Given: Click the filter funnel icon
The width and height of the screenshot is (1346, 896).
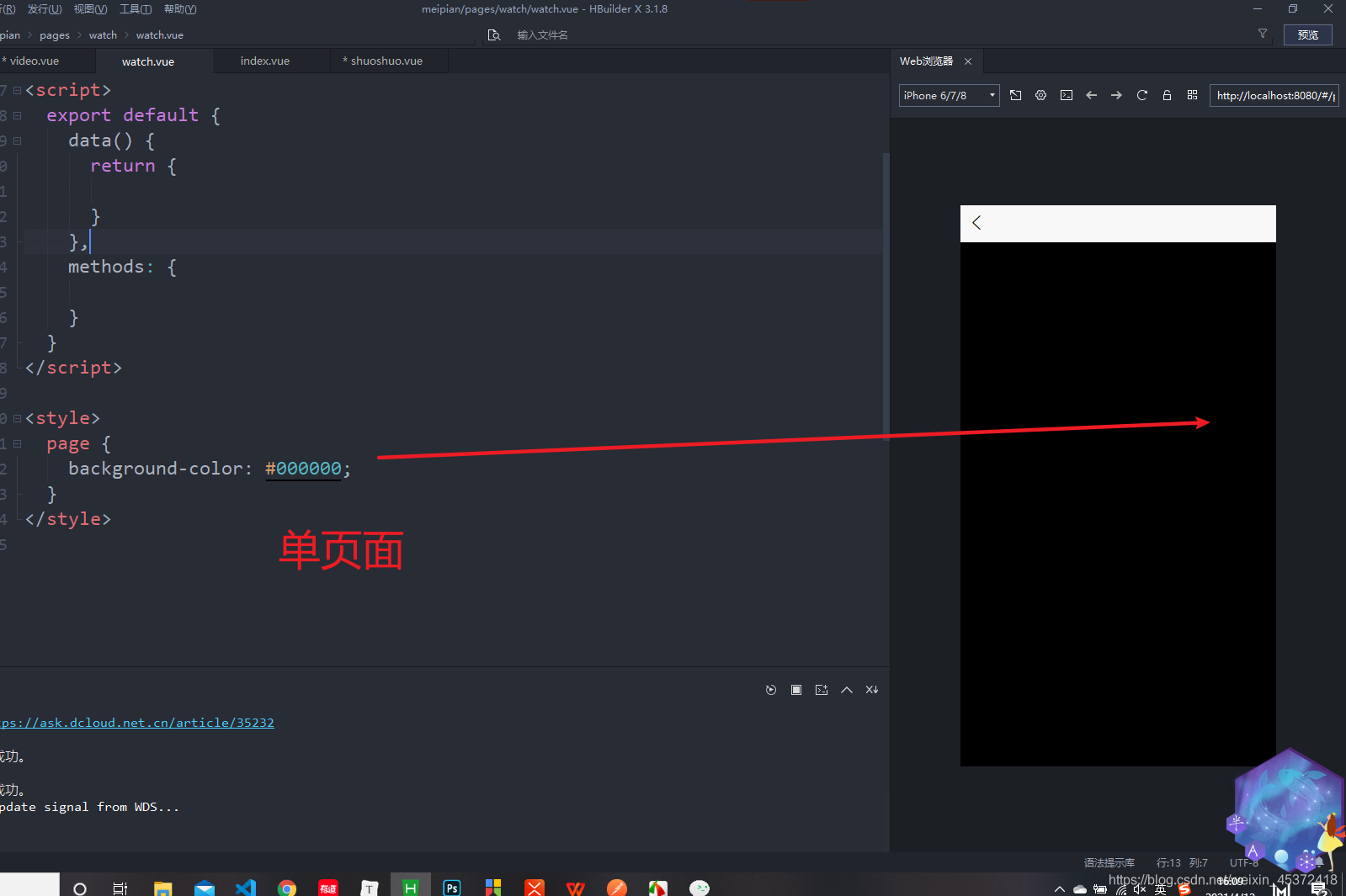Looking at the screenshot, I should (1263, 34).
